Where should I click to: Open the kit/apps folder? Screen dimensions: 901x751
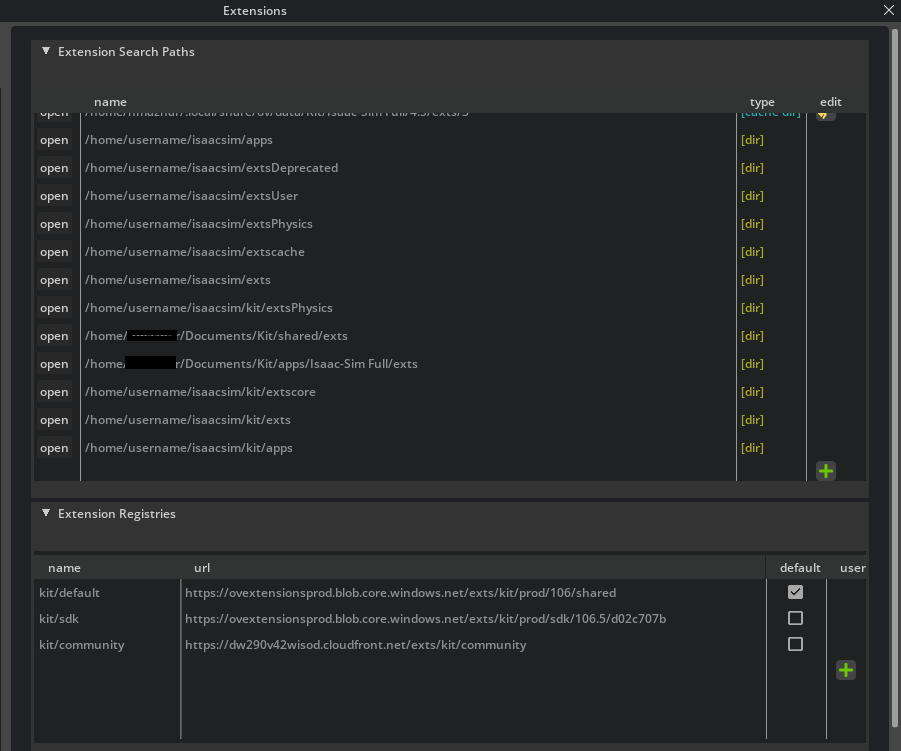54,447
